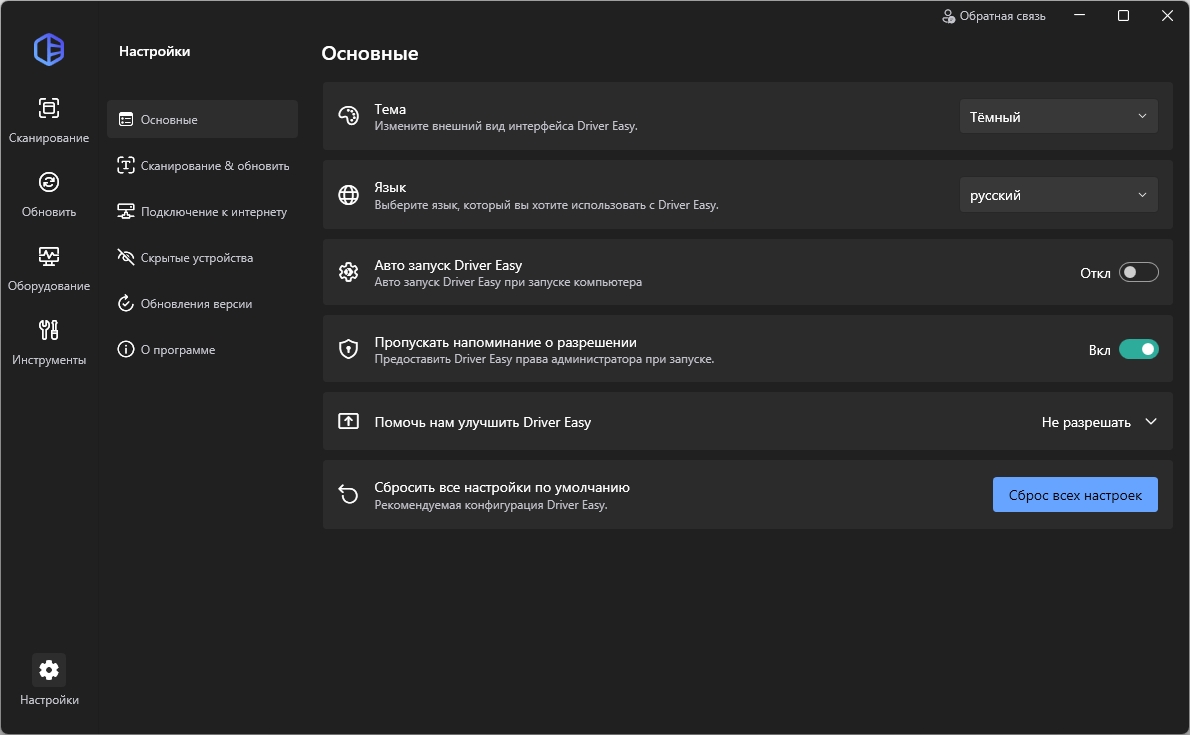Viewport: 1190px width, 735px height.
Task: Open the Оборудование hardware icon
Action: 48,256
